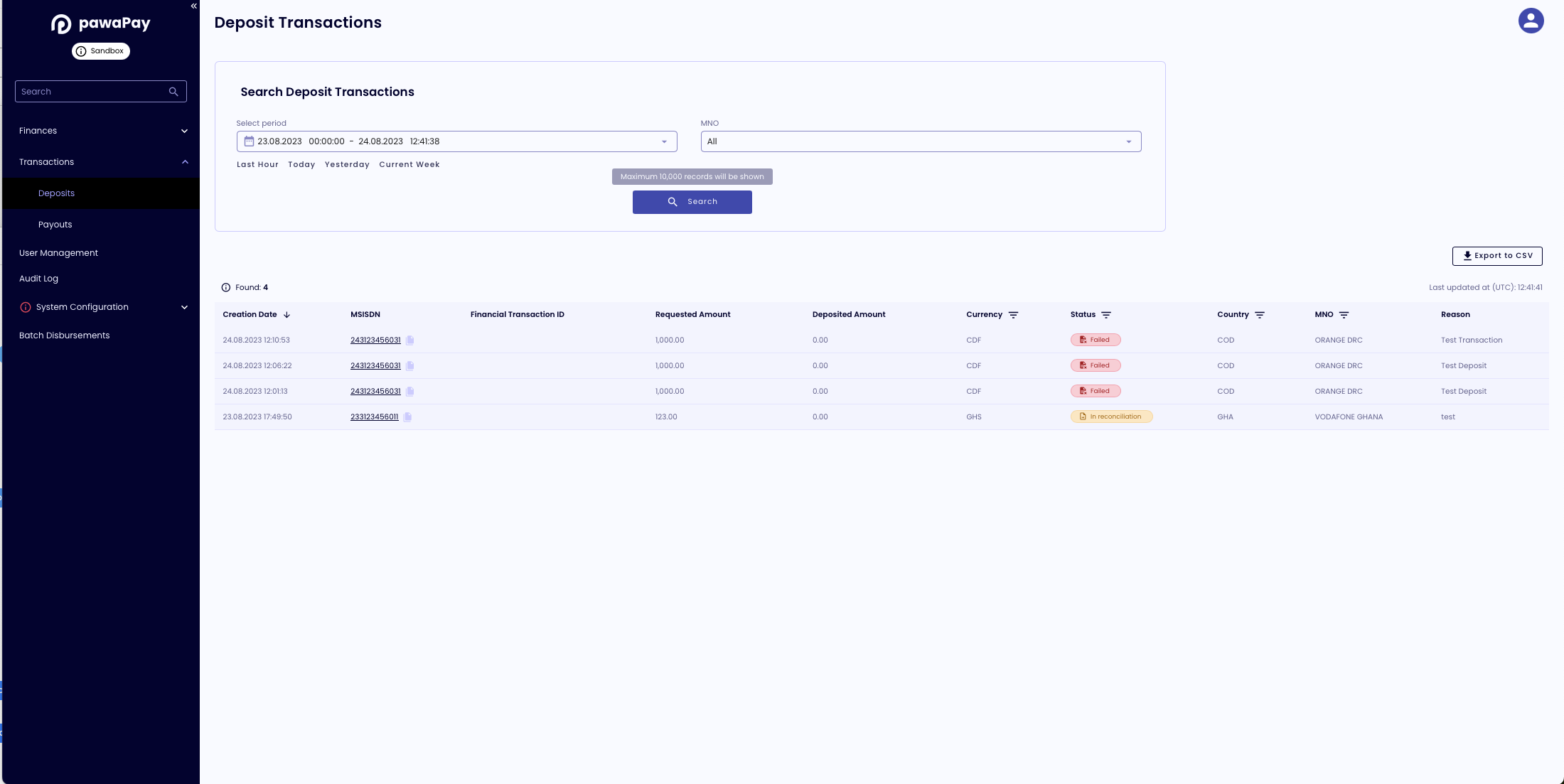The image size is (1564, 784).
Task: Select the Yesterday period shortcut
Action: [x=347, y=165]
